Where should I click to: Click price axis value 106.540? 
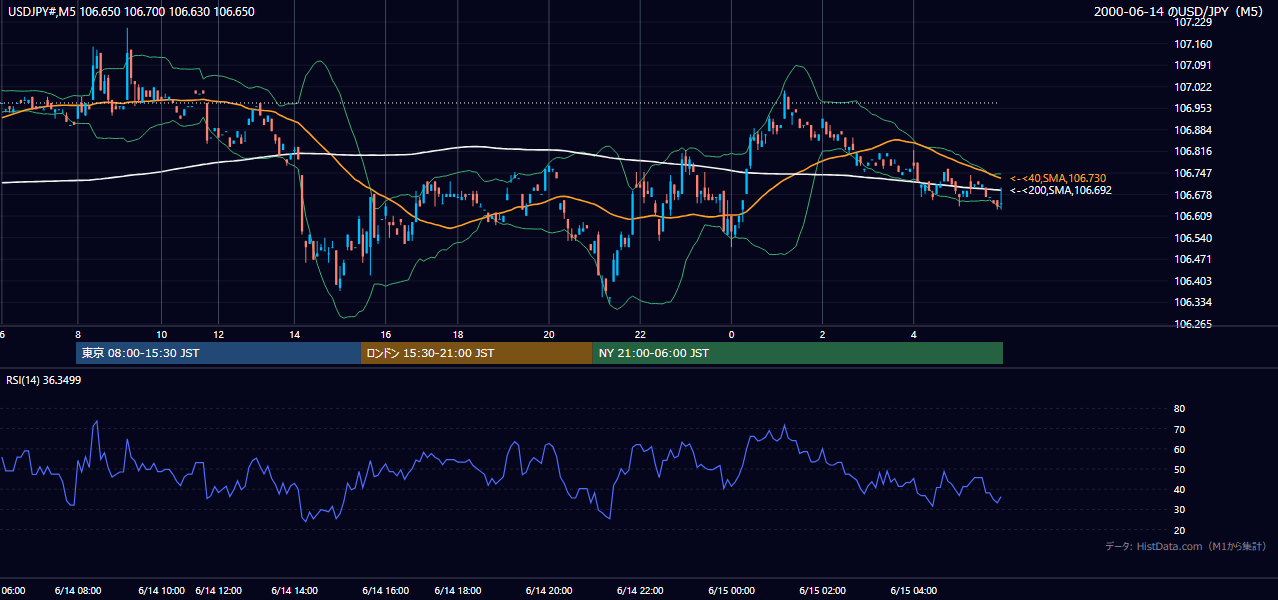pyautogui.click(x=1193, y=238)
